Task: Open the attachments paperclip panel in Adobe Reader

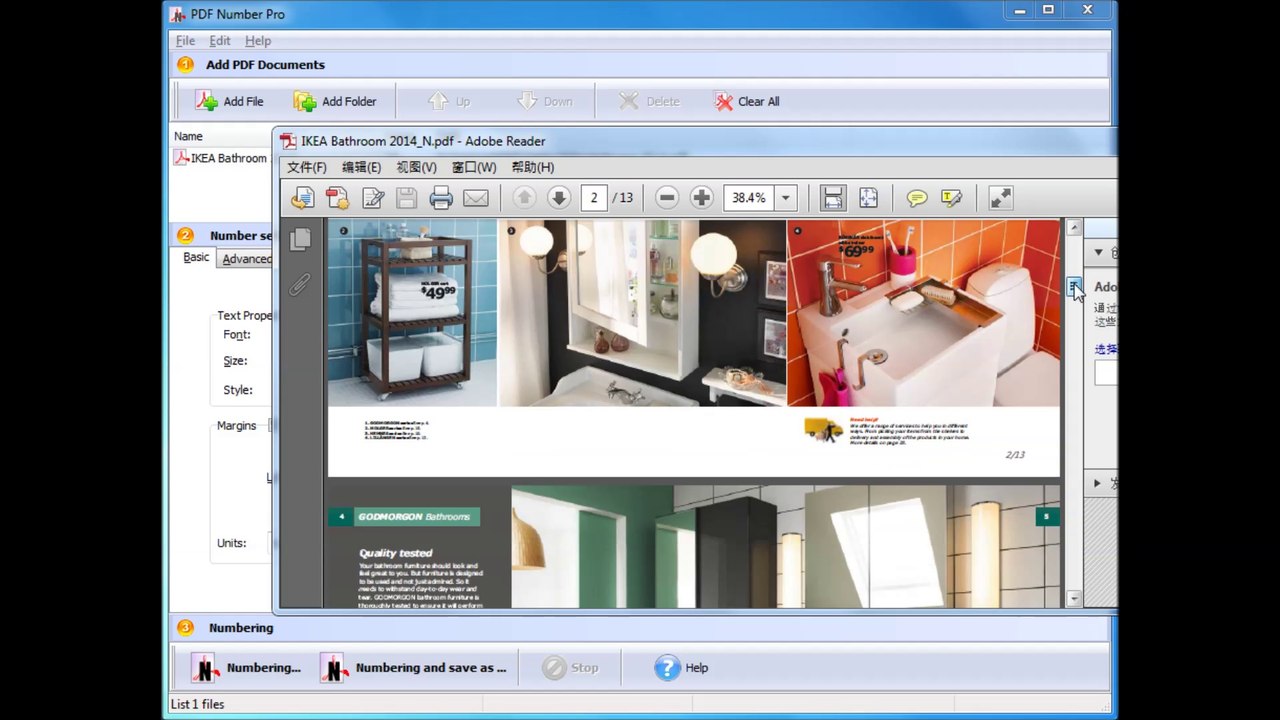Action: (300, 285)
